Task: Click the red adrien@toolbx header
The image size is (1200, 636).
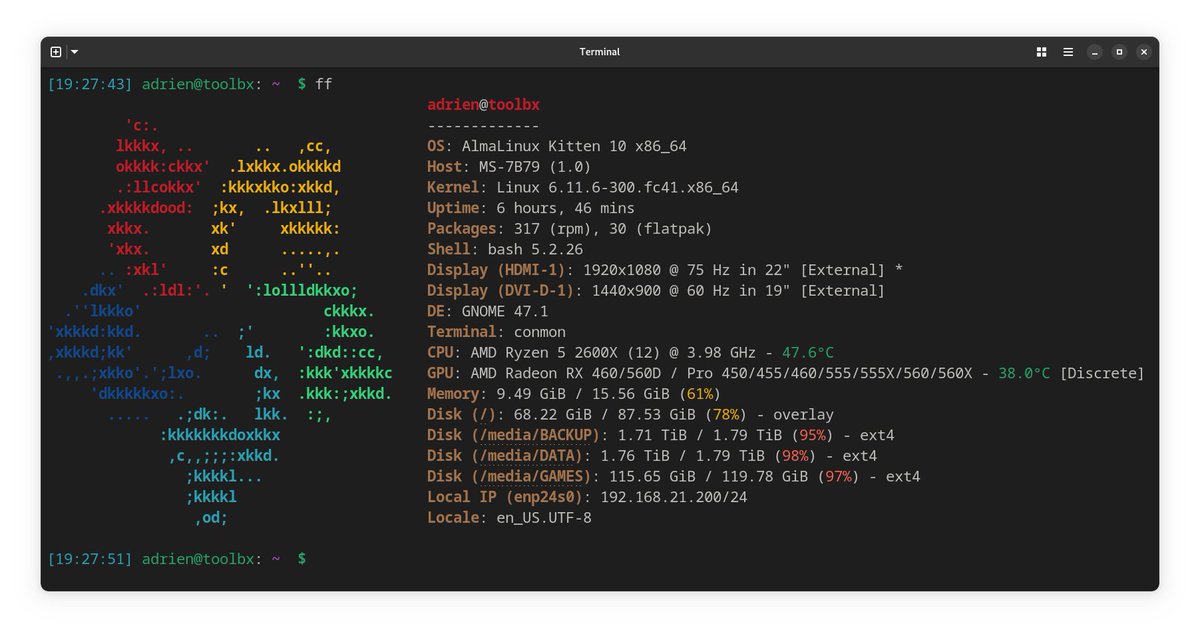Action: click(x=484, y=104)
